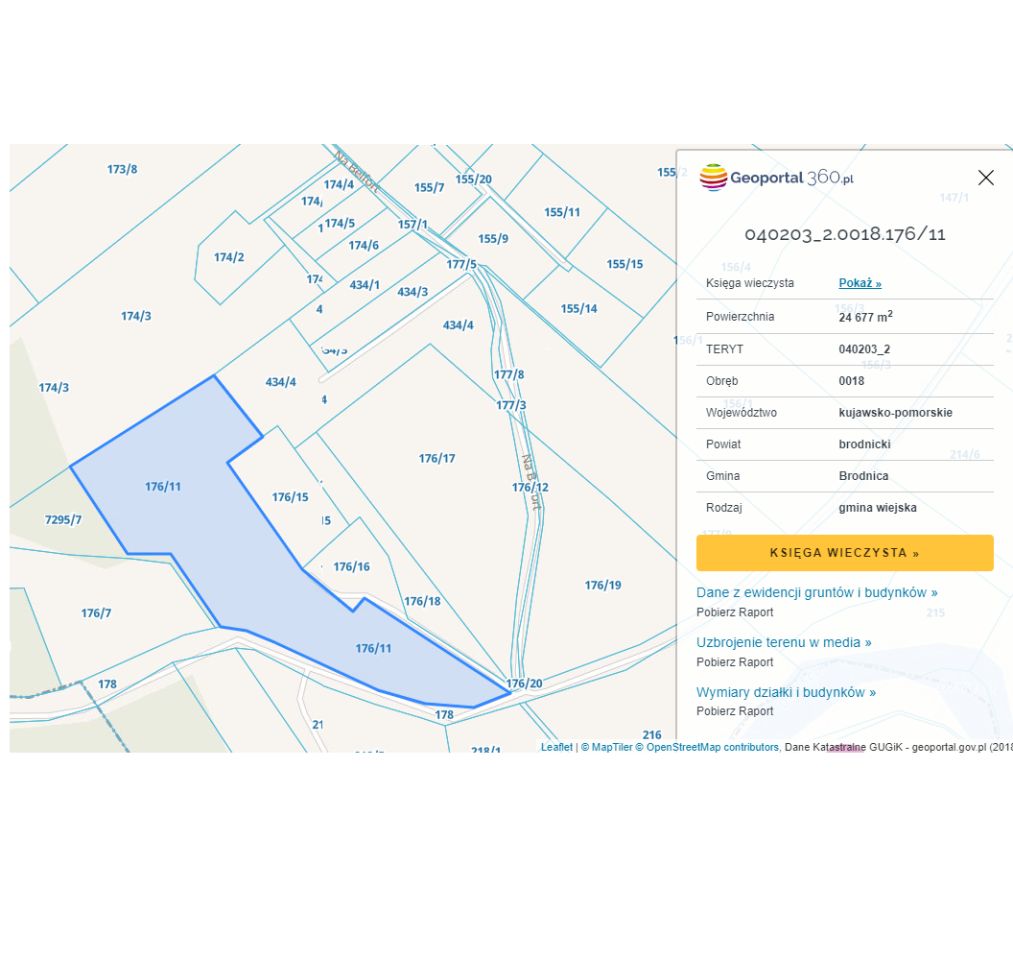Select parcel 174/5 on the map
The width and height of the screenshot is (1013, 960).
click(339, 223)
